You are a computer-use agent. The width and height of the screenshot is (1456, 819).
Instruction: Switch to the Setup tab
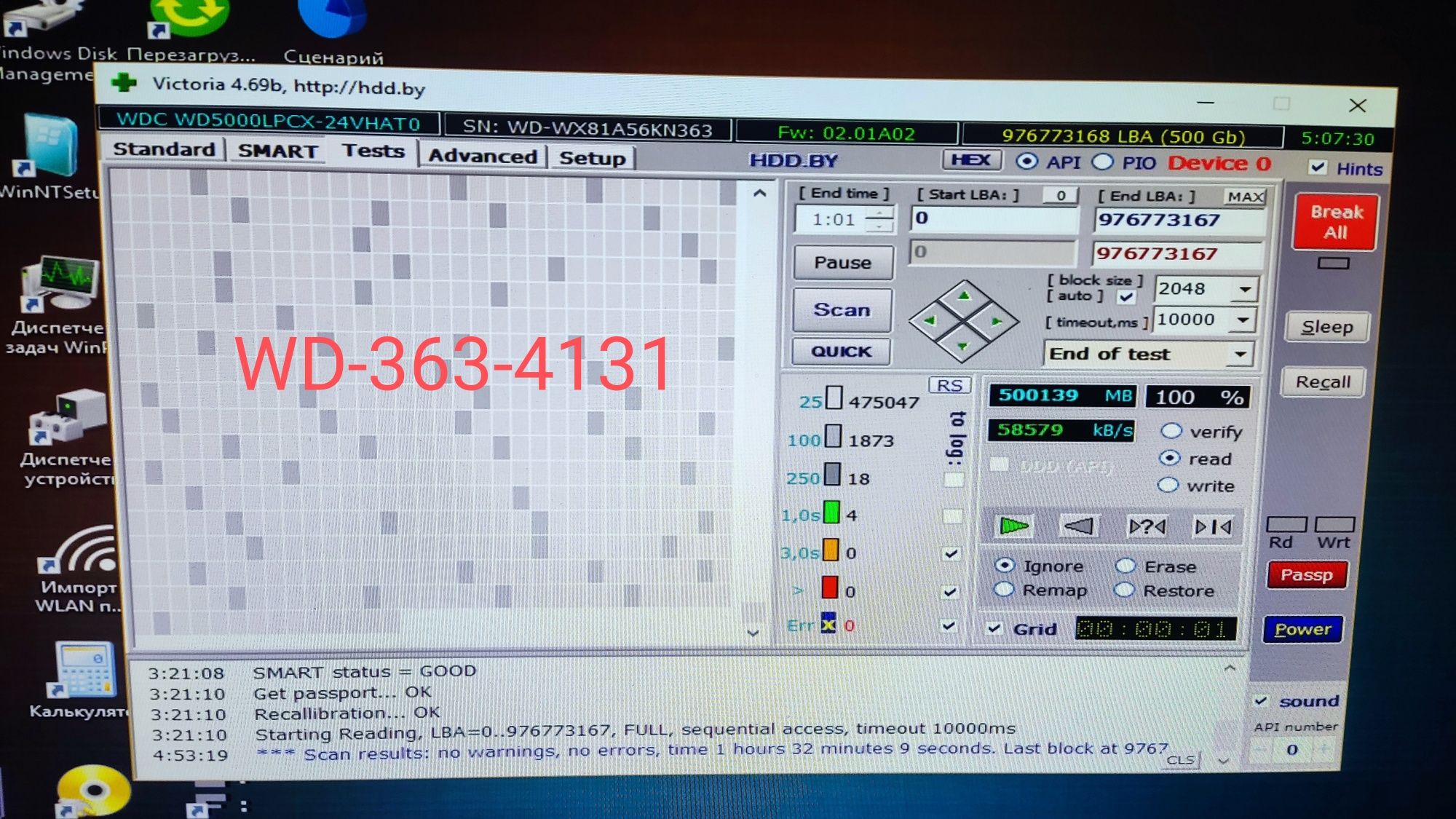[x=592, y=158]
